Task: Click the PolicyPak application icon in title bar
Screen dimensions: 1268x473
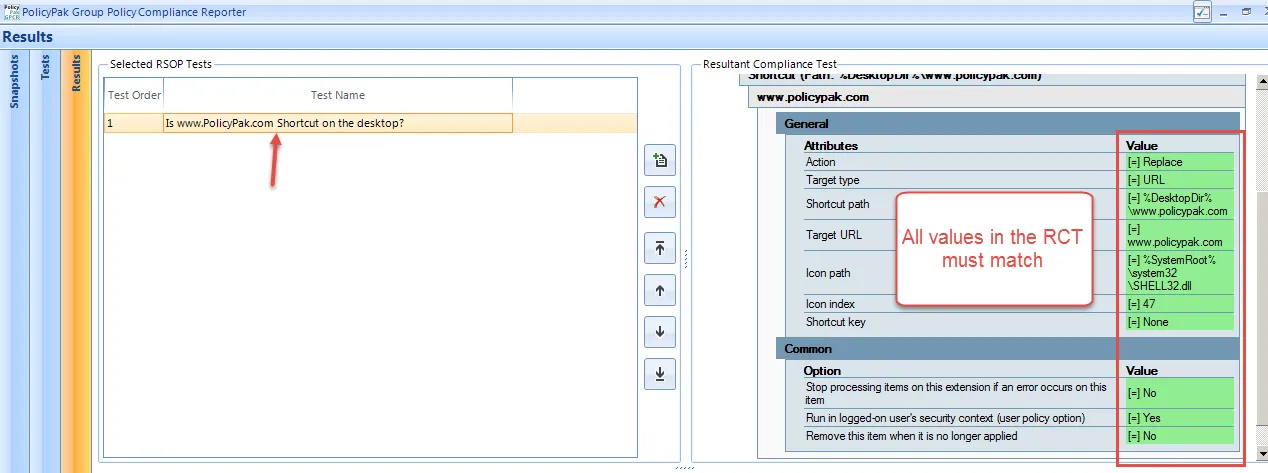Action: tap(10, 11)
